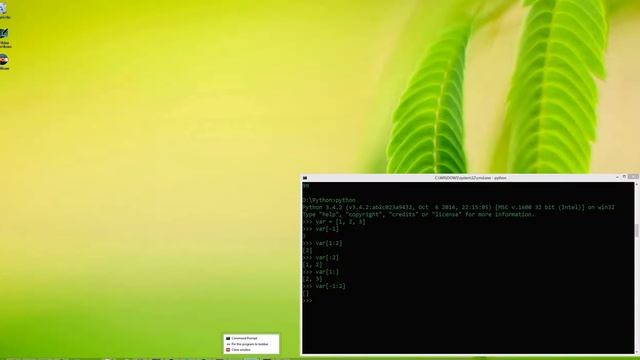Open the Recycle Bin desktop icon
The image size is (640, 360).
[4, 10]
